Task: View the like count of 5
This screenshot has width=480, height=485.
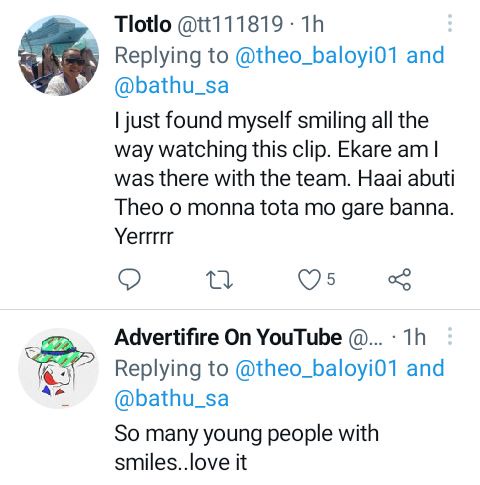Action: pyautogui.click(x=331, y=279)
